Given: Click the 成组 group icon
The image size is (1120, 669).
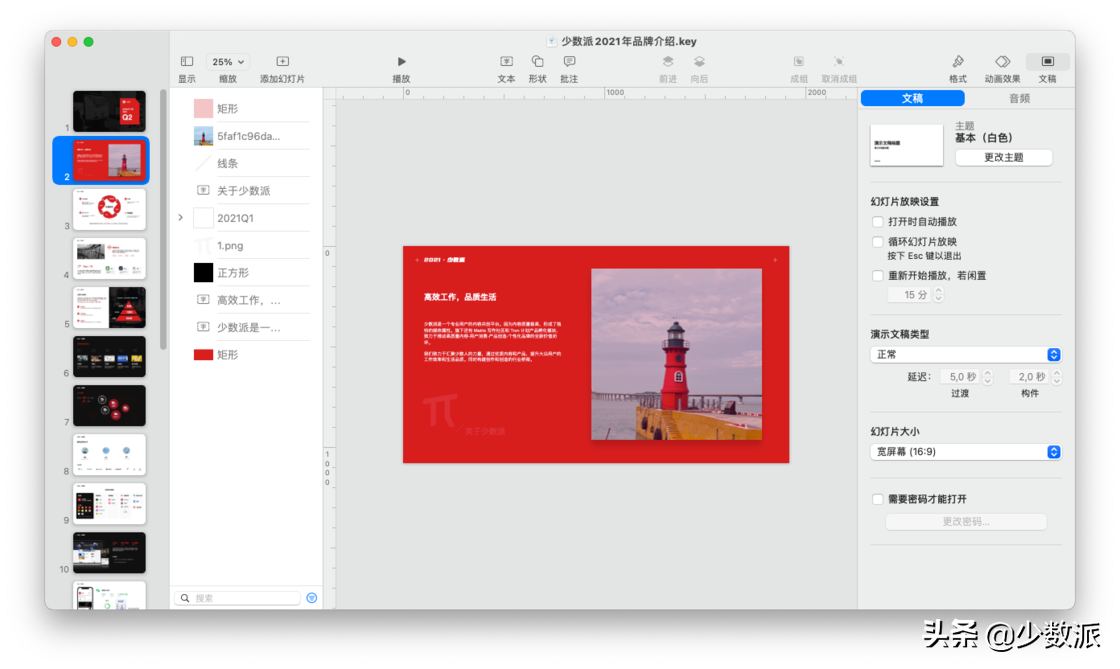Looking at the screenshot, I should pos(799,61).
